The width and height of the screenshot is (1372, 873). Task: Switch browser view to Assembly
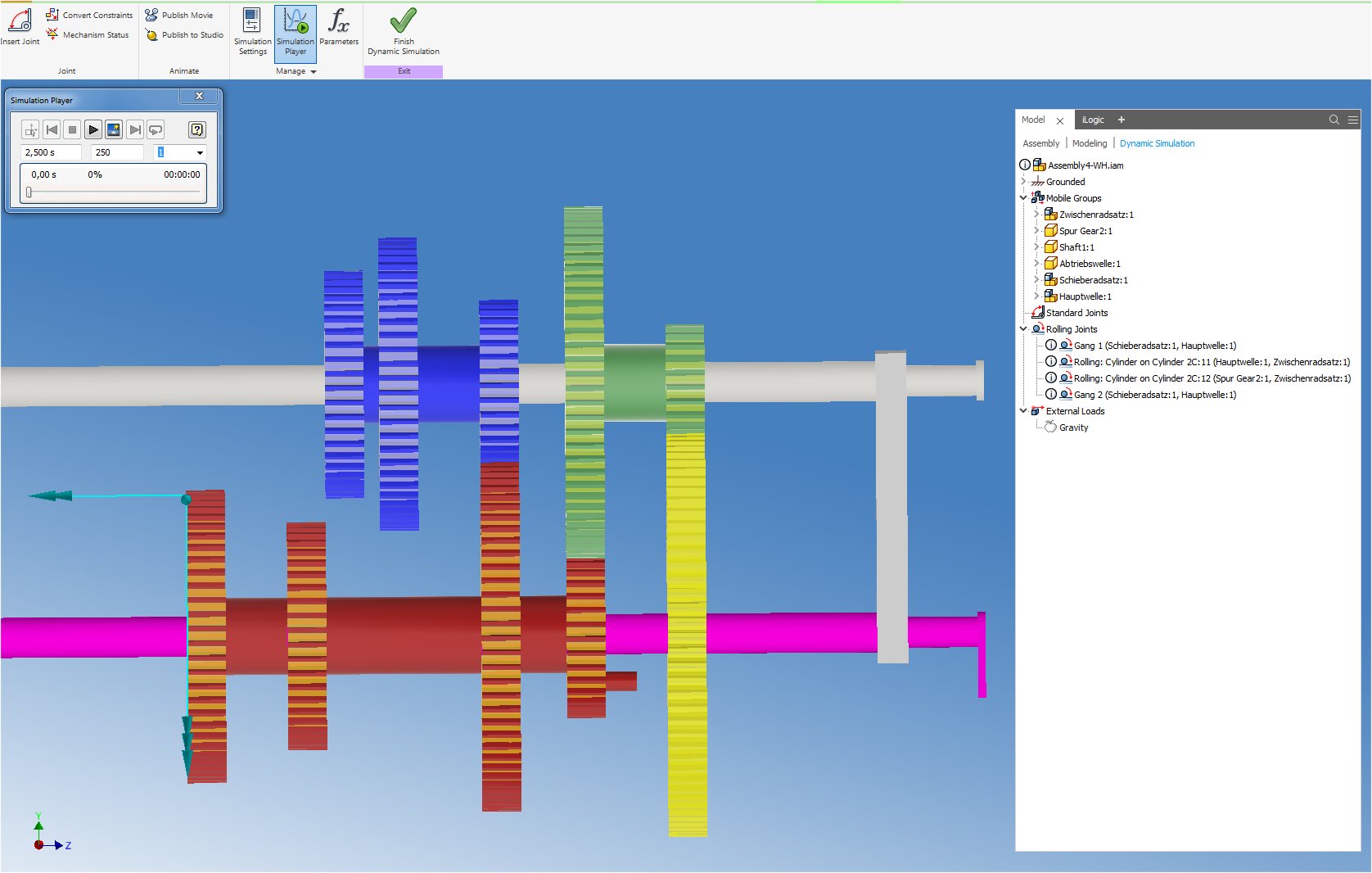click(x=1040, y=142)
